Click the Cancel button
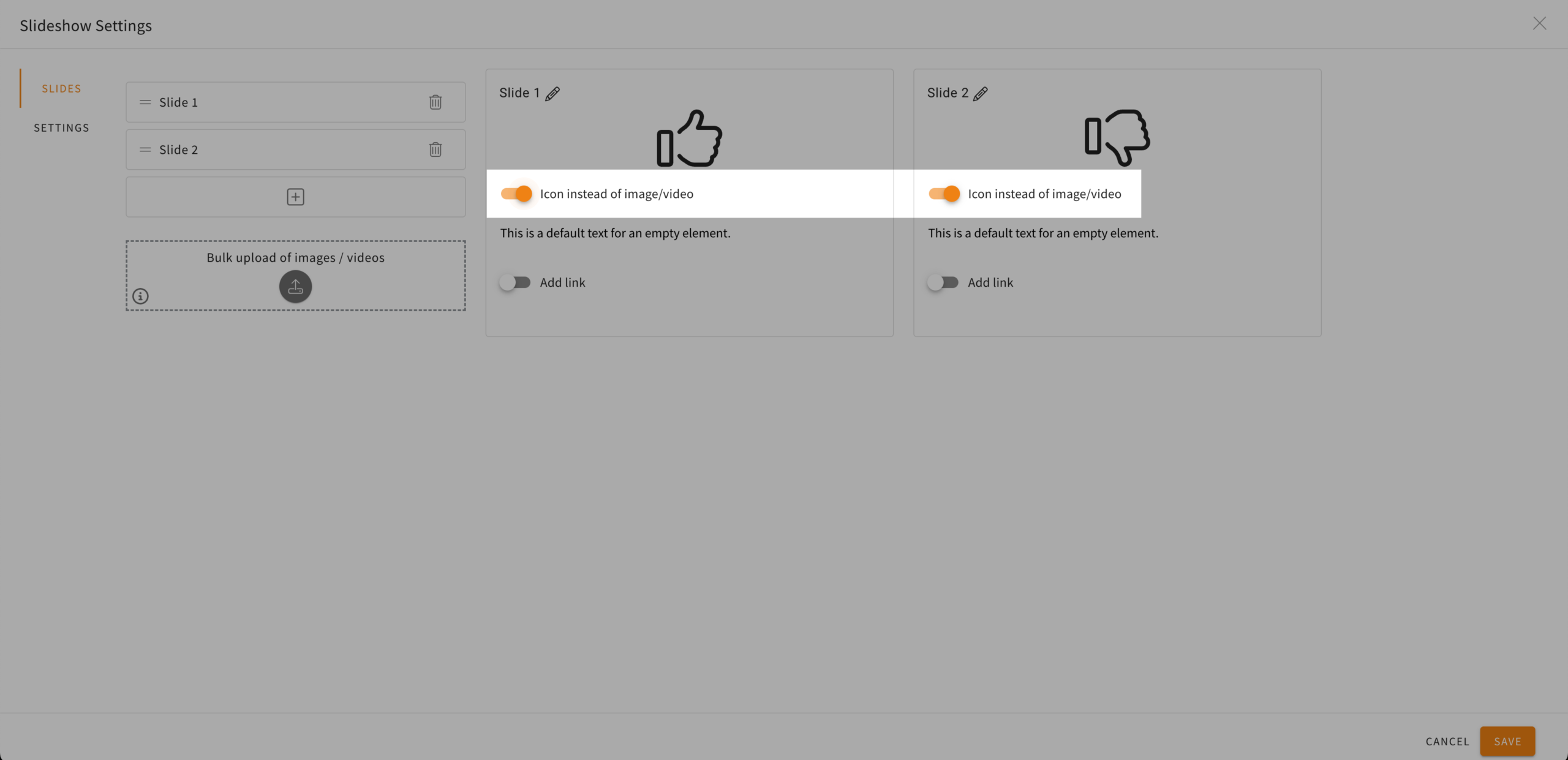Viewport: 1568px width, 760px height. [x=1447, y=742]
